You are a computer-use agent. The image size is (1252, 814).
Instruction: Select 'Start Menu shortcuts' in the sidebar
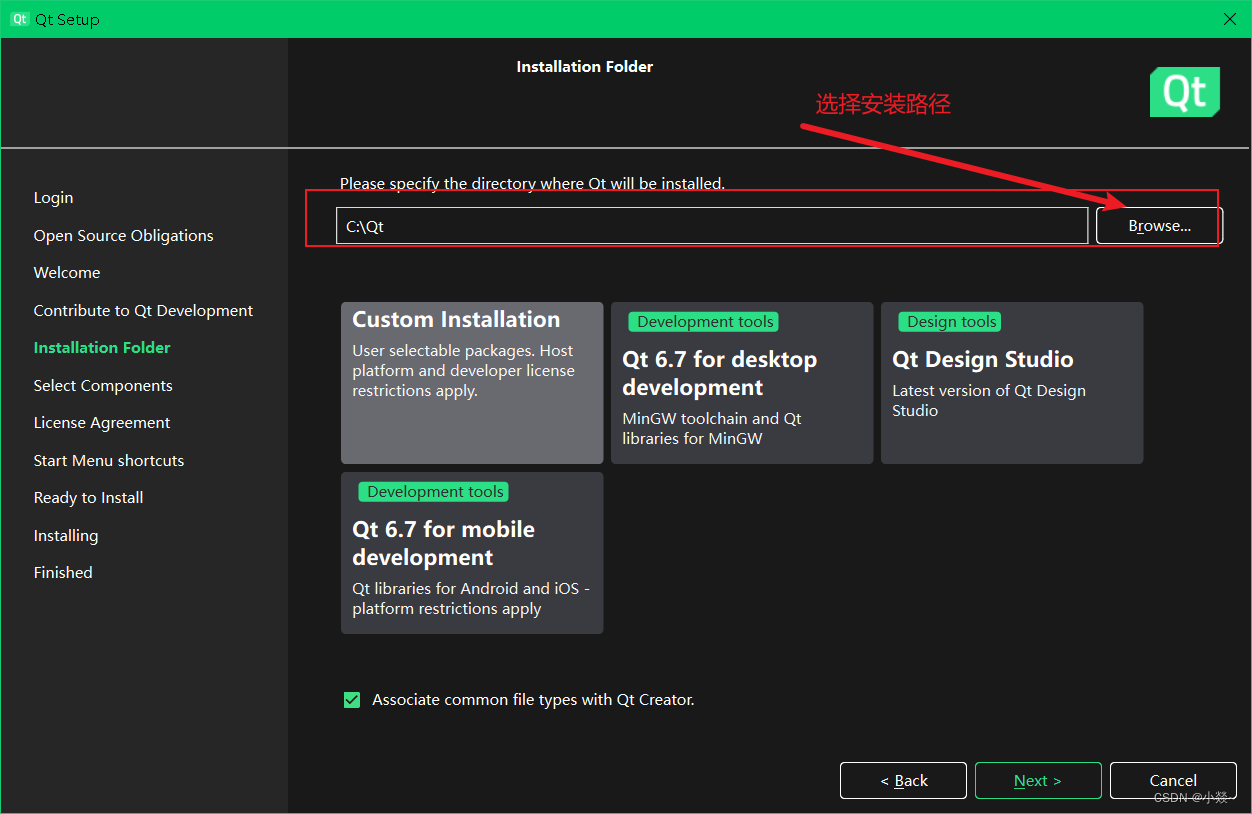[108, 460]
